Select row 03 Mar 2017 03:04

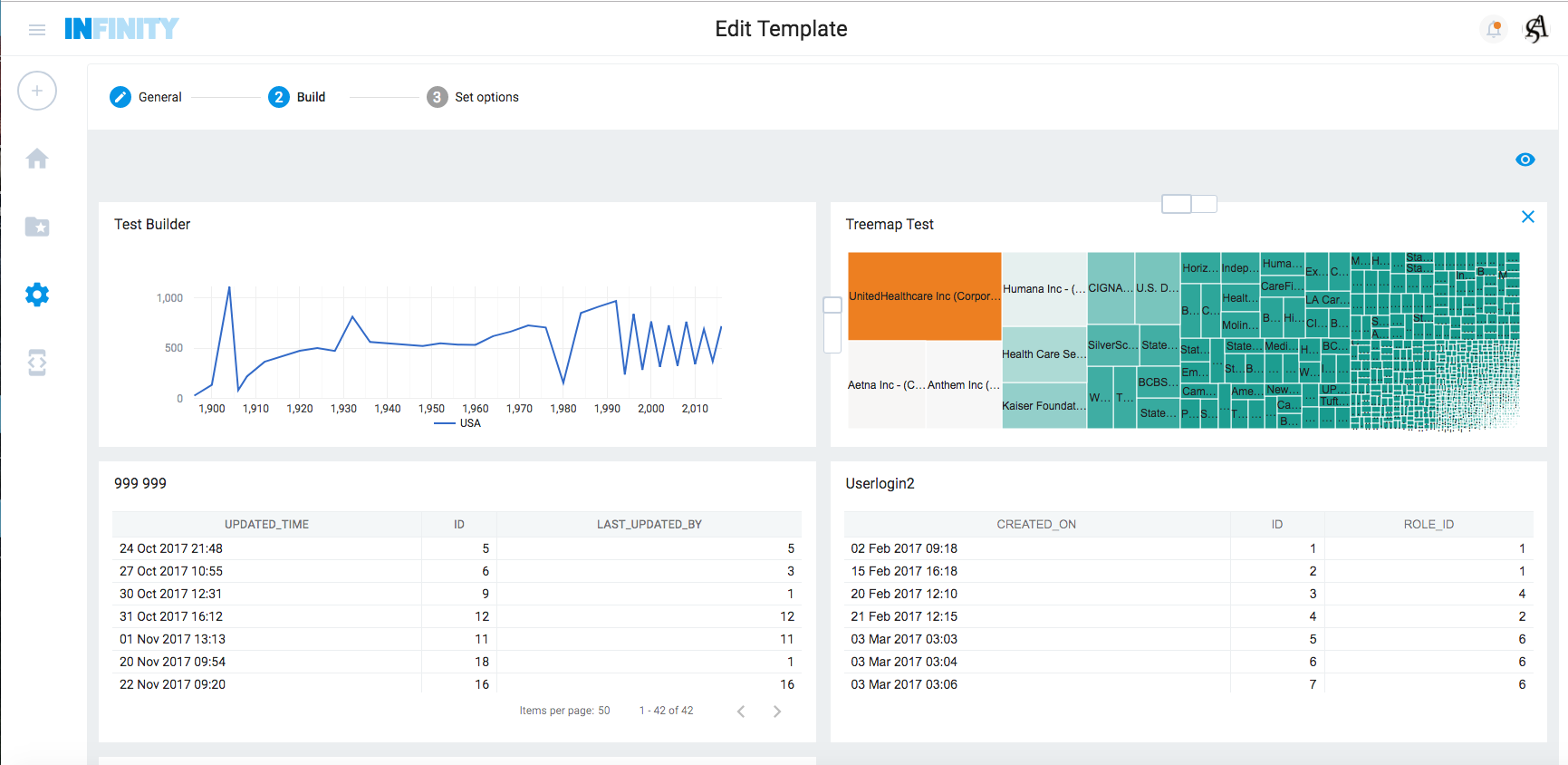pos(1188,662)
